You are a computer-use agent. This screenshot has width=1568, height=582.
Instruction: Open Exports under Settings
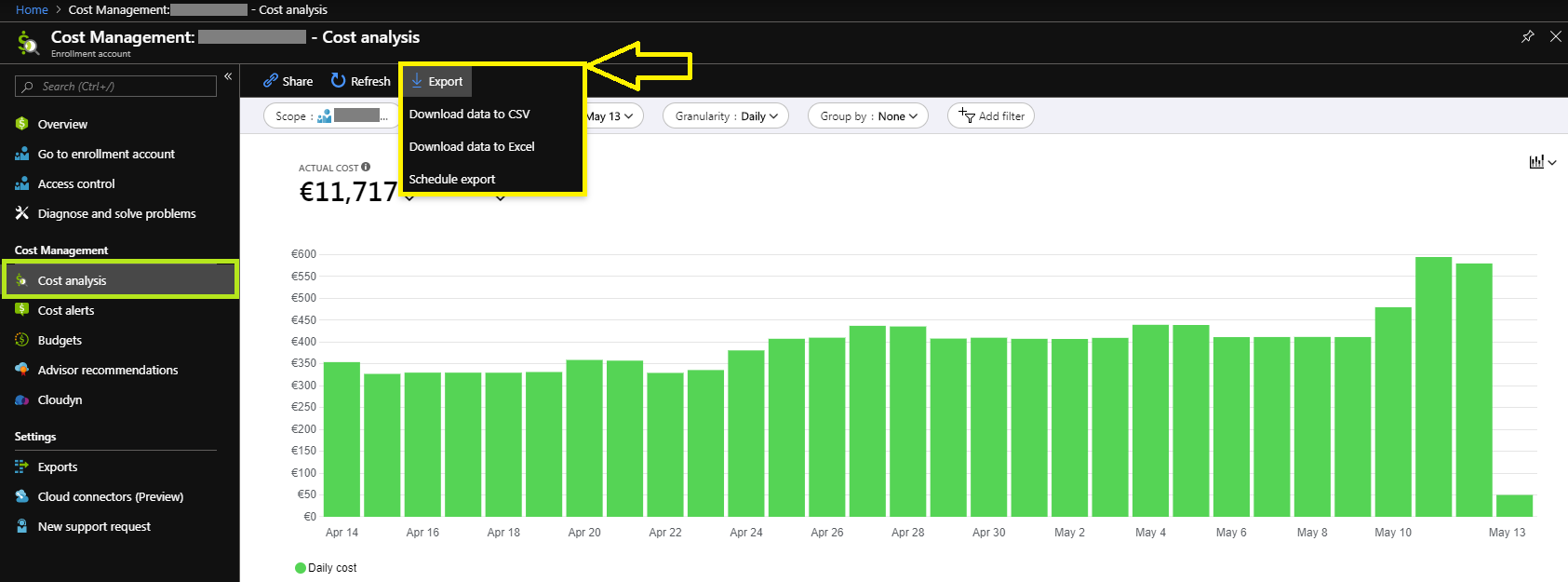click(57, 467)
